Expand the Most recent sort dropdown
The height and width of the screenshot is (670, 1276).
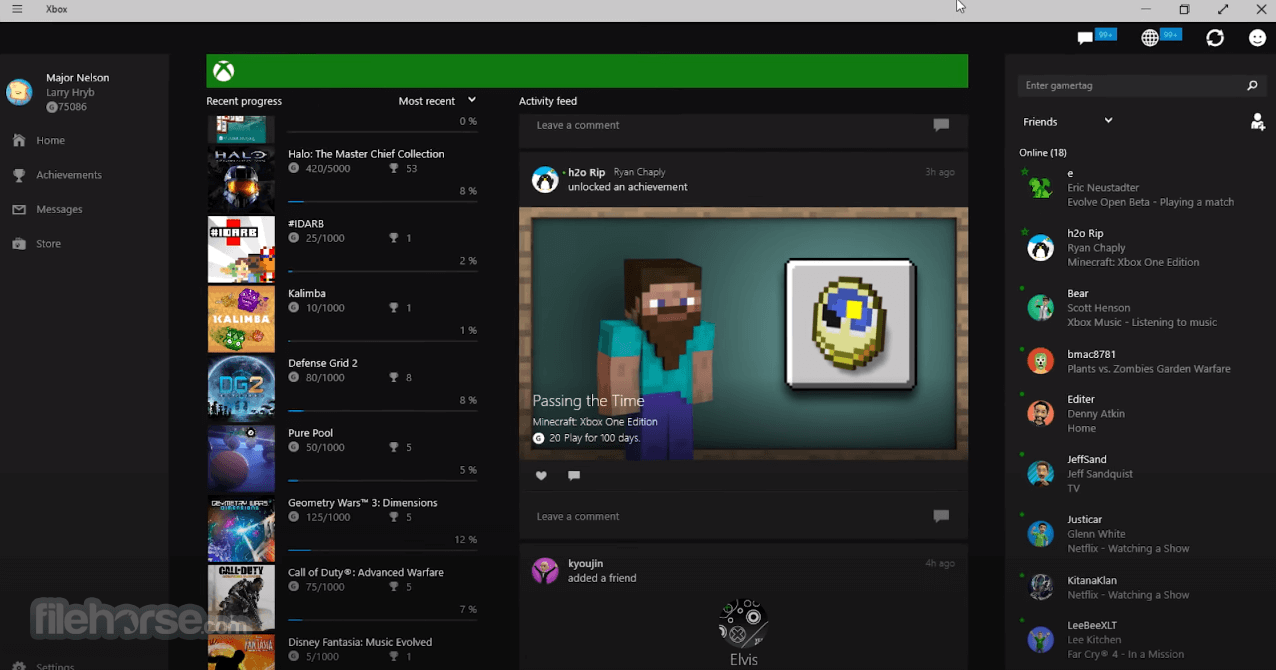437,101
